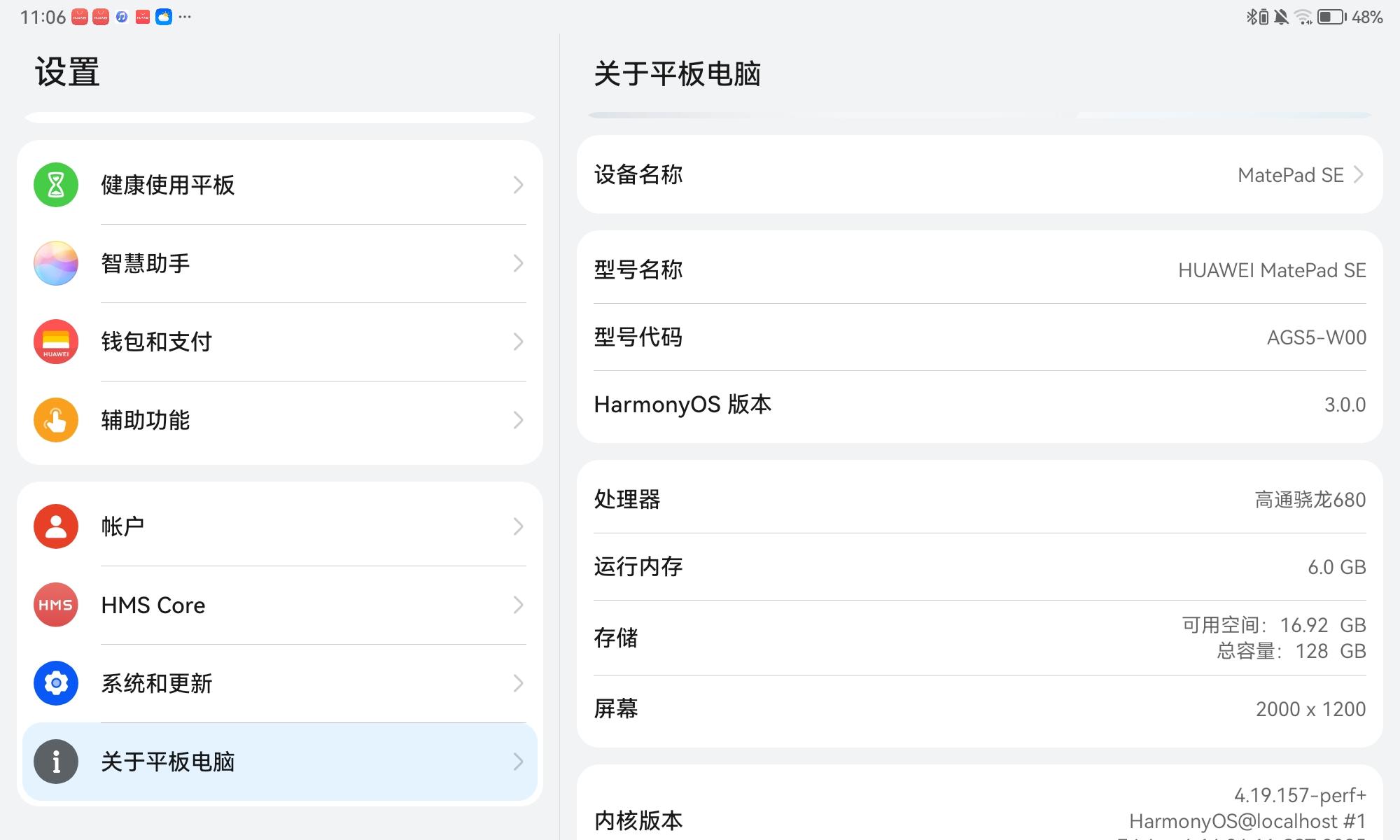
Task: Tap the 设备名称 row label
Action: pos(638,174)
